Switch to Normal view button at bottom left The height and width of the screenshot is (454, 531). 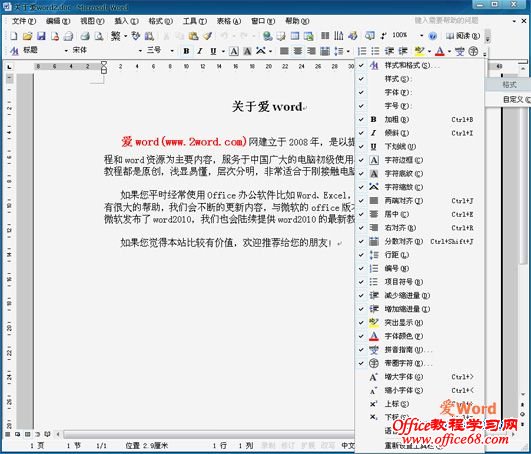pos(7,434)
